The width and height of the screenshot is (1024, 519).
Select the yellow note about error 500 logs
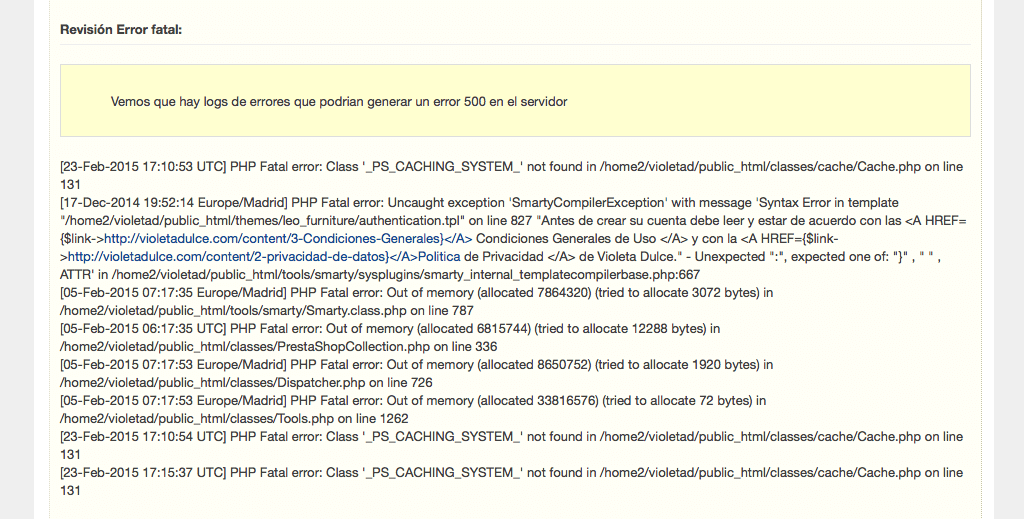click(515, 101)
